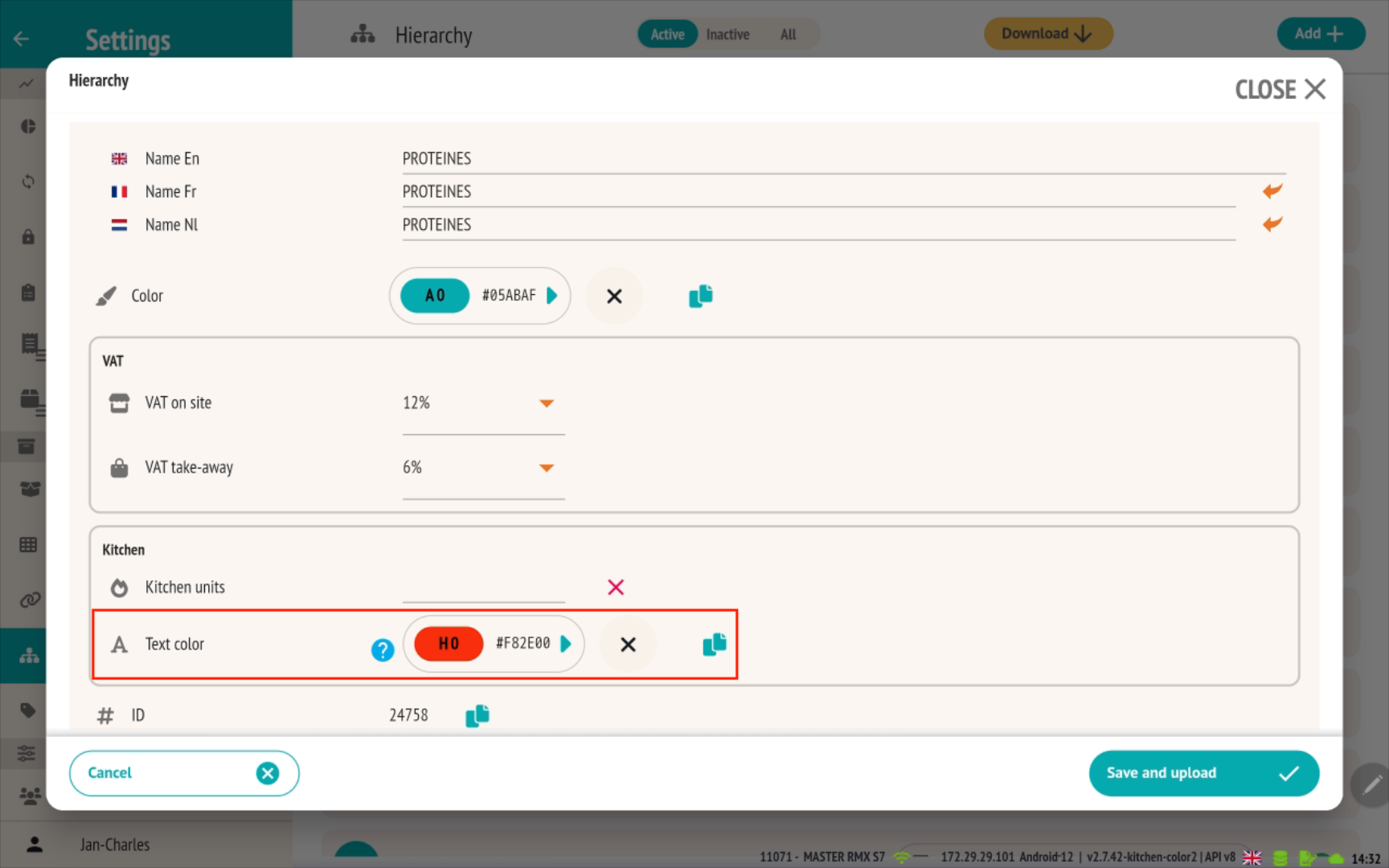Copy the hierarchy ID value
This screenshot has height=868, width=1389.
click(477, 715)
